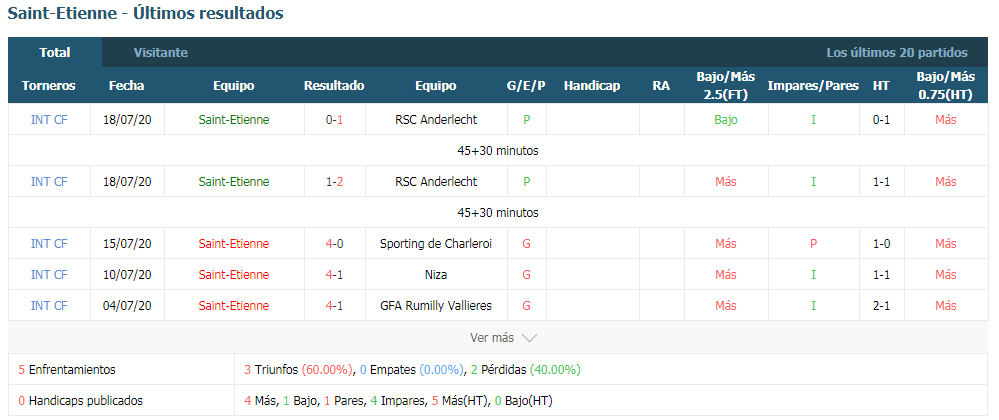Screen dimensions: 999x420
Task: Open GFA Rumilly Vallieres team link
Action: click(436, 306)
